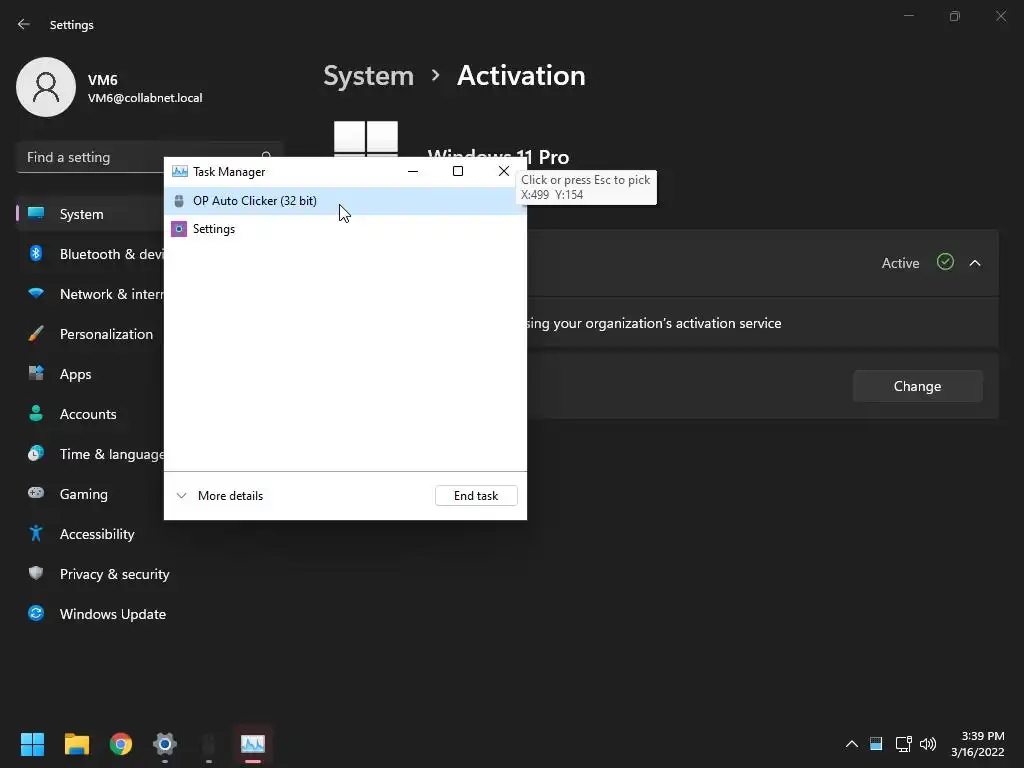Click the Time & language clock icon

click(x=36, y=453)
